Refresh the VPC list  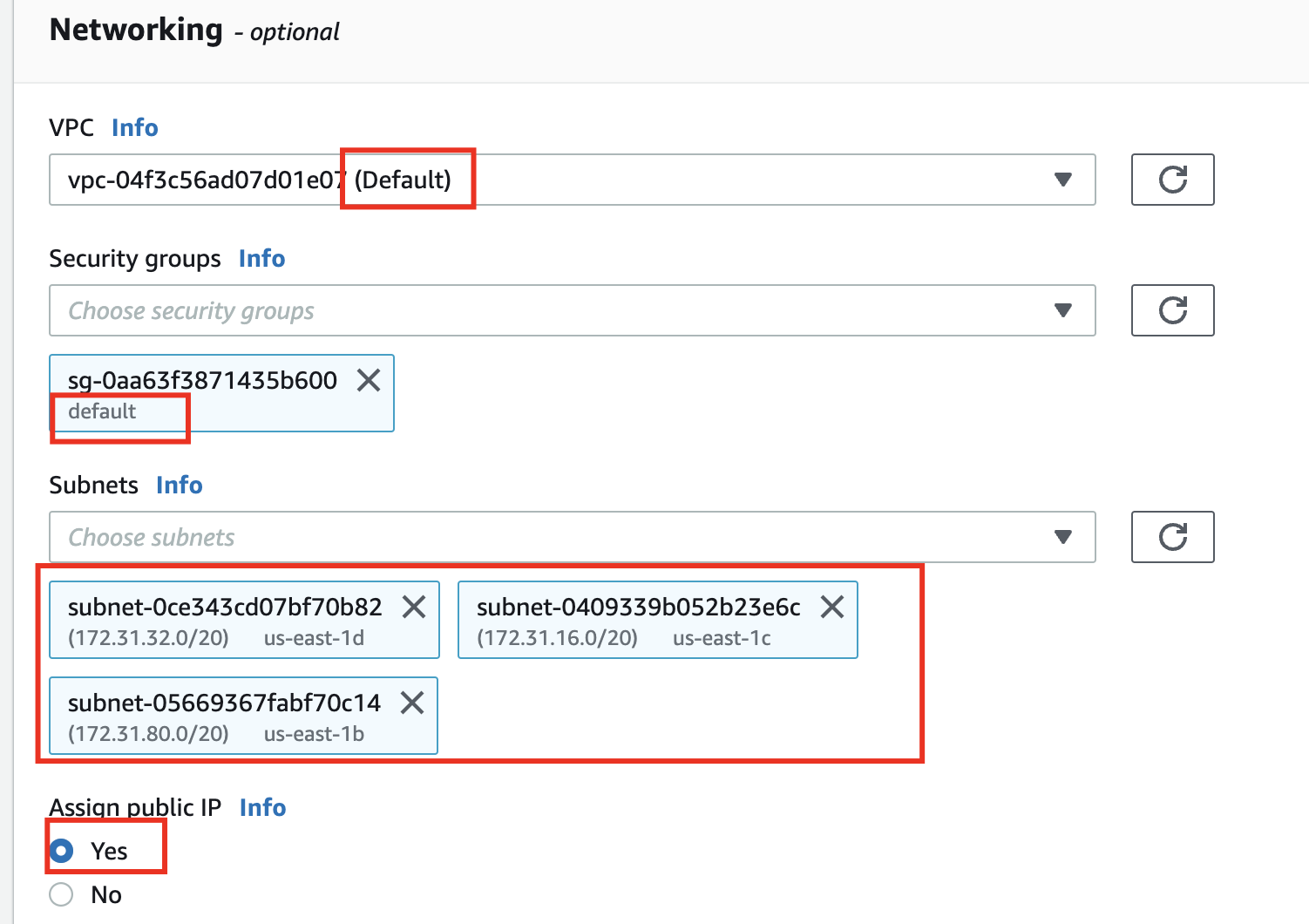click(x=1172, y=180)
